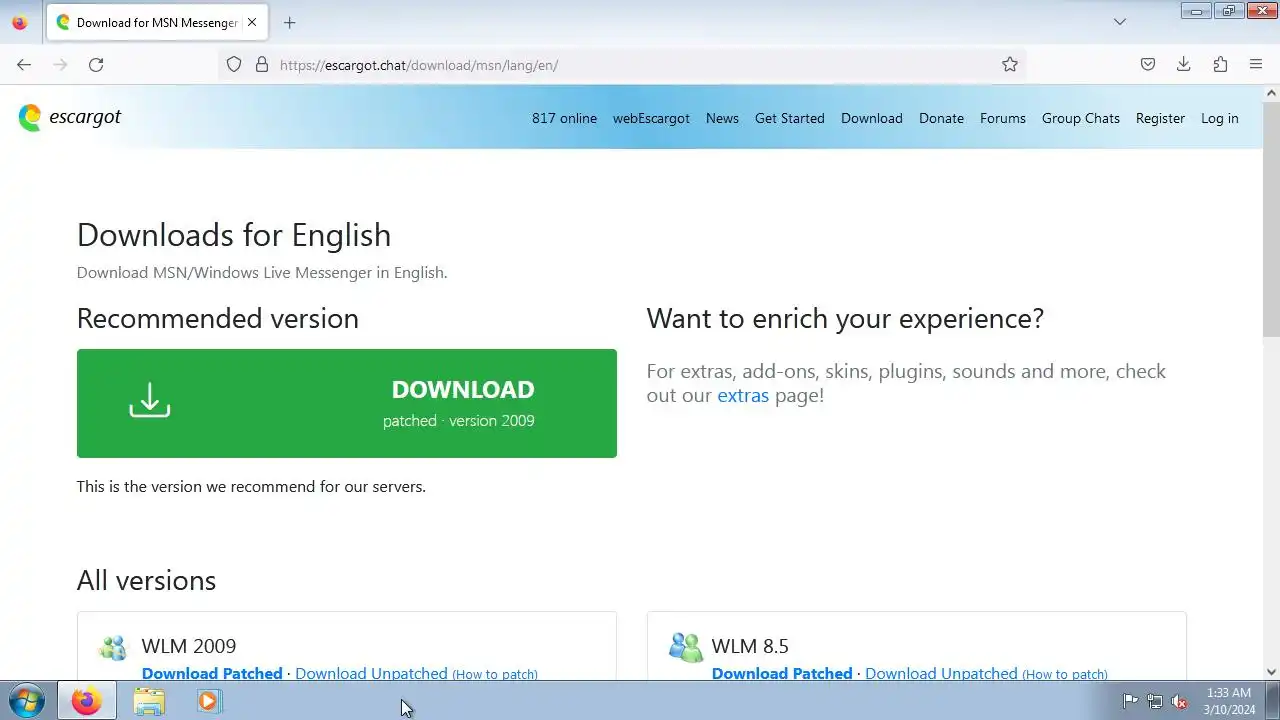Click the network tray icon

1155,701
